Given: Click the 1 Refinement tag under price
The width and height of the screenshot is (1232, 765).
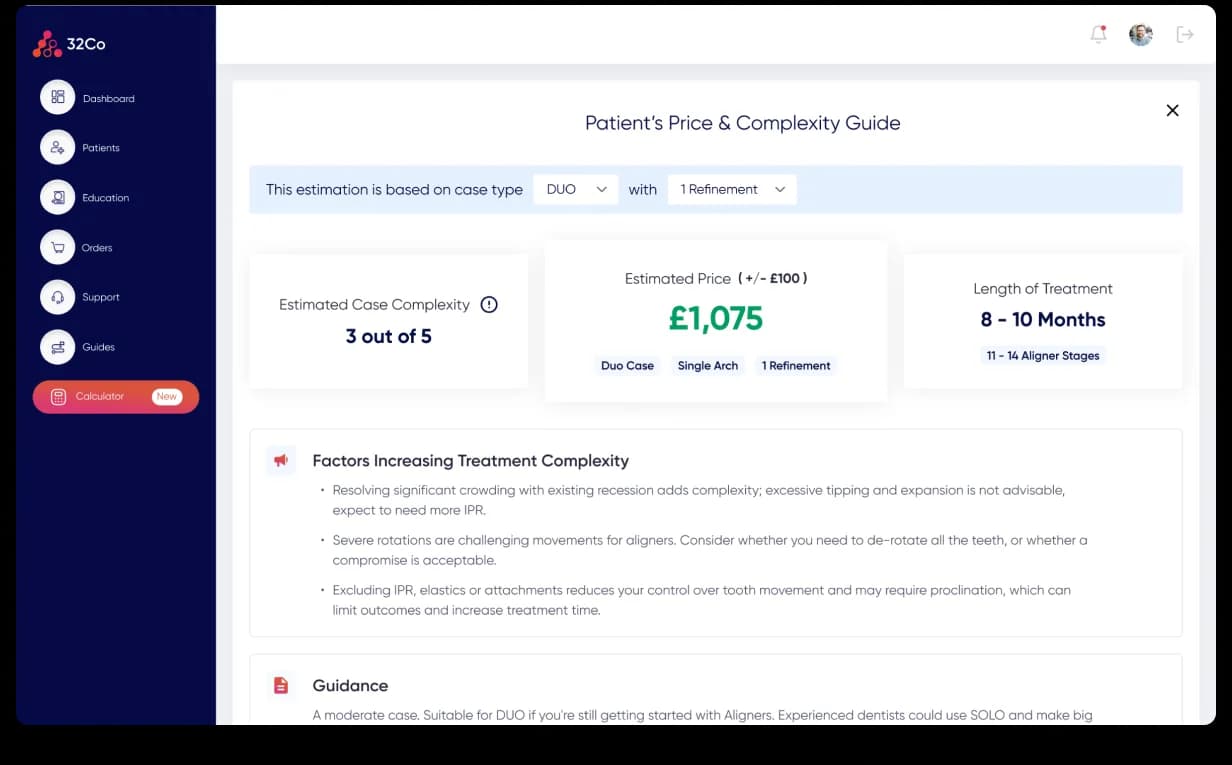Looking at the screenshot, I should click(796, 366).
